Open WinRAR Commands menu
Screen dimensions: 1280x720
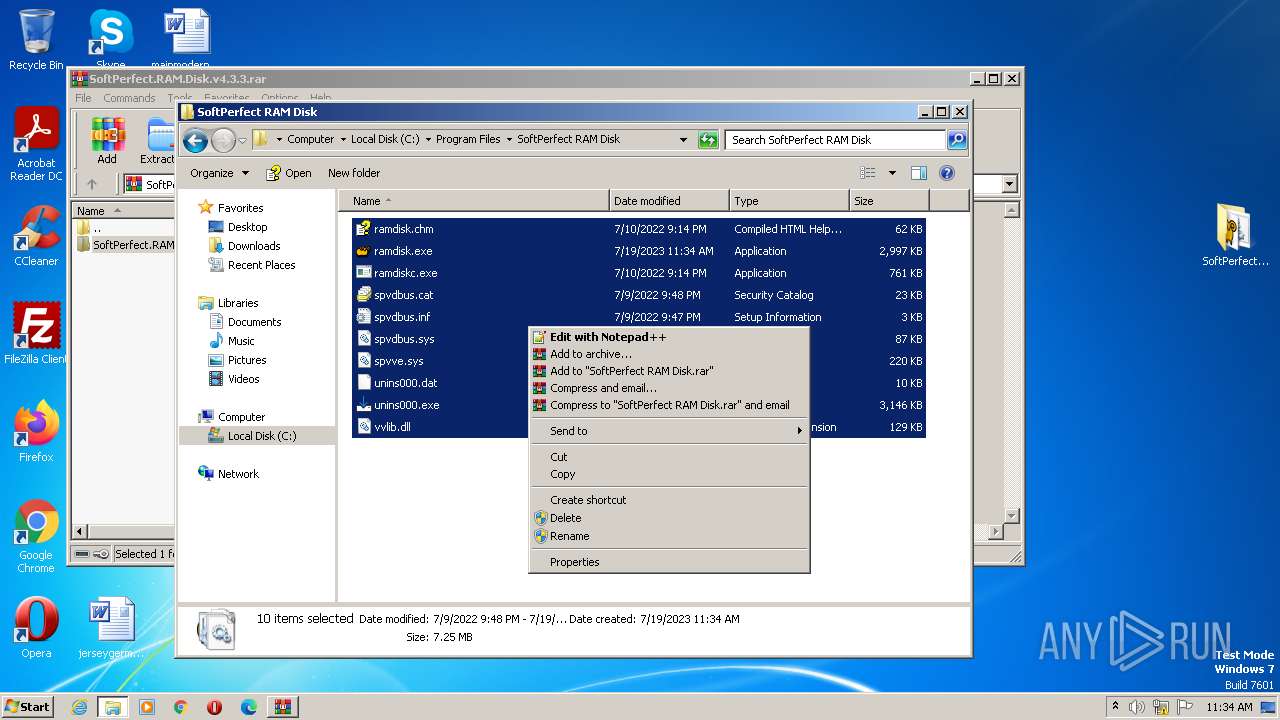[x=129, y=98]
